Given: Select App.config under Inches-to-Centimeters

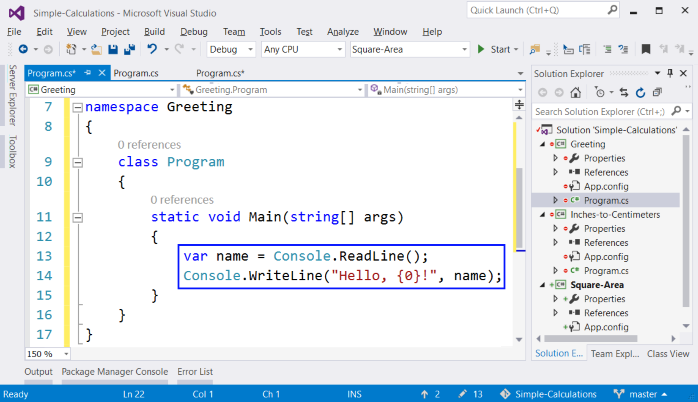Looking at the screenshot, I should 606,257.
